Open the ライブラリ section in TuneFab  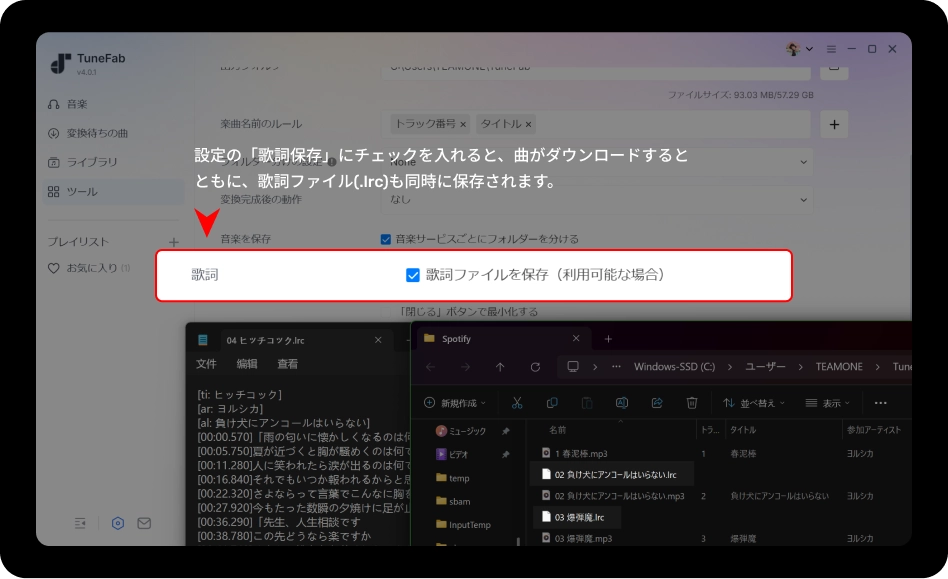(91, 161)
